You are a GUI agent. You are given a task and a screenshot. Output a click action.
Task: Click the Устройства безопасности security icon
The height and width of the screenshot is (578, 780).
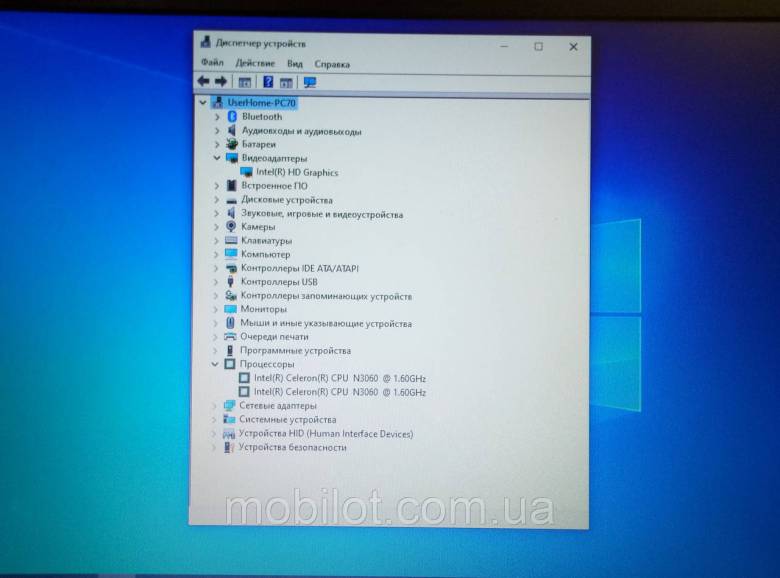[228, 447]
